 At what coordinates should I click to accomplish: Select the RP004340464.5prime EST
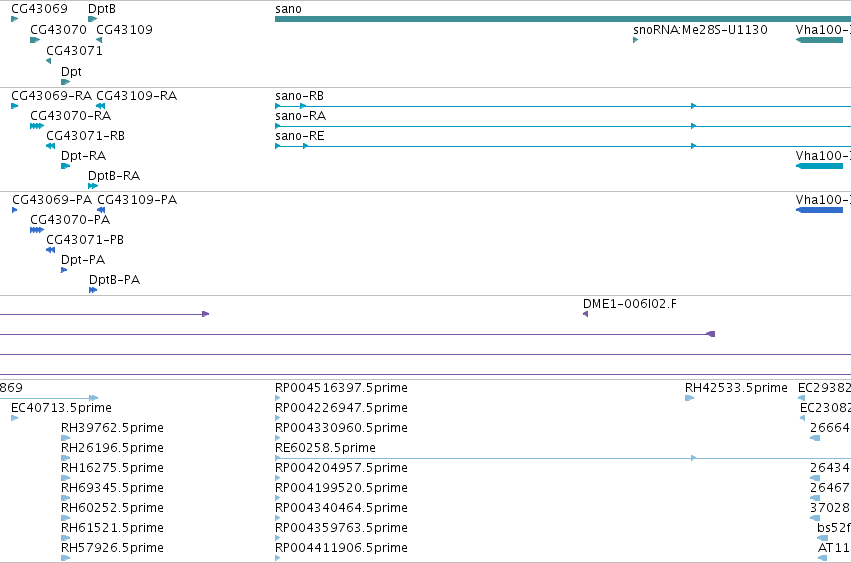tap(278, 518)
